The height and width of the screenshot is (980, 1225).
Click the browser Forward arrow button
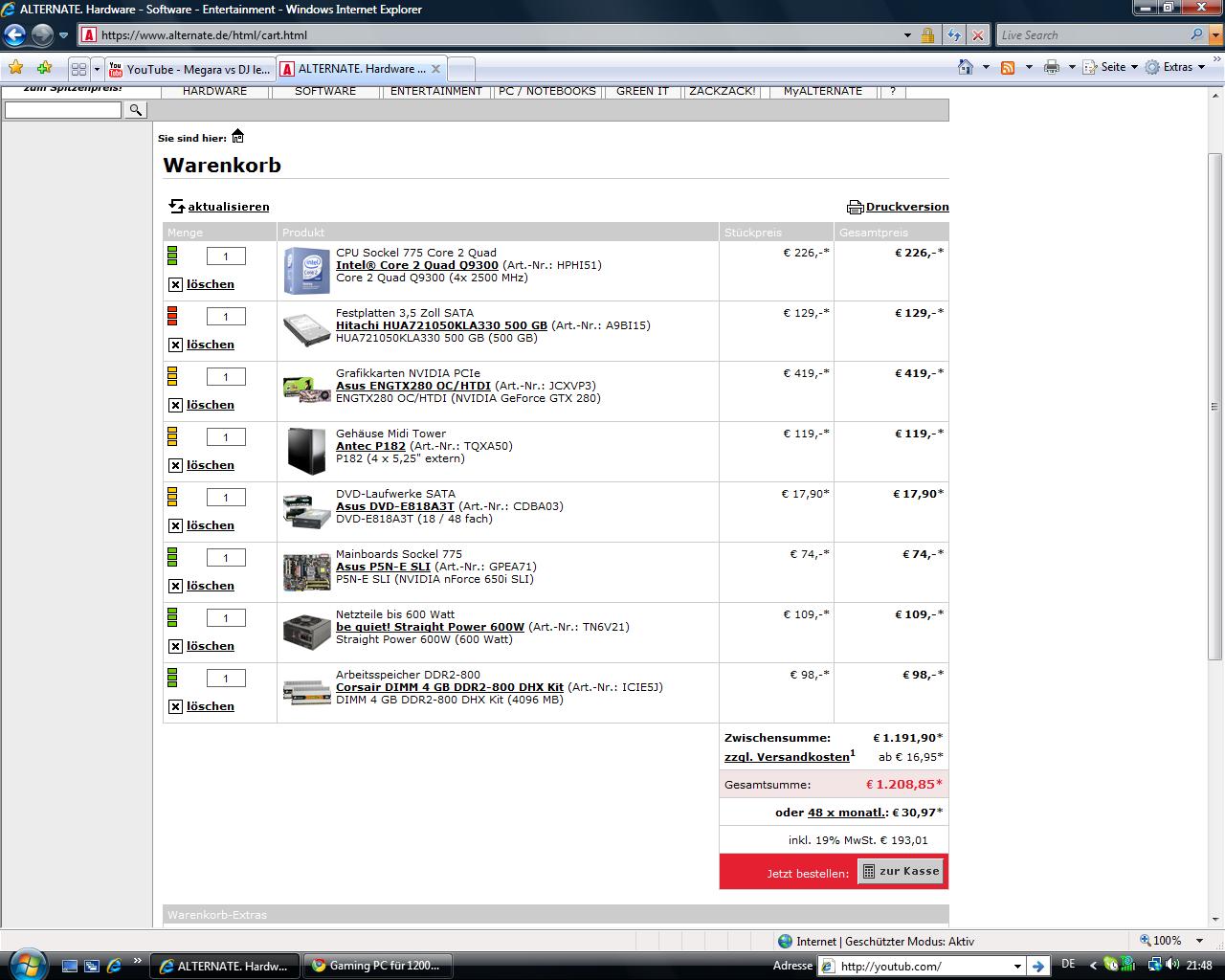pyautogui.click(x=42, y=35)
